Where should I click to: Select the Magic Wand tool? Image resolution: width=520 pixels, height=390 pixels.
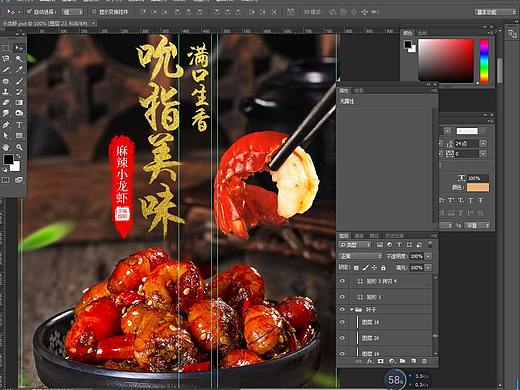19,59
